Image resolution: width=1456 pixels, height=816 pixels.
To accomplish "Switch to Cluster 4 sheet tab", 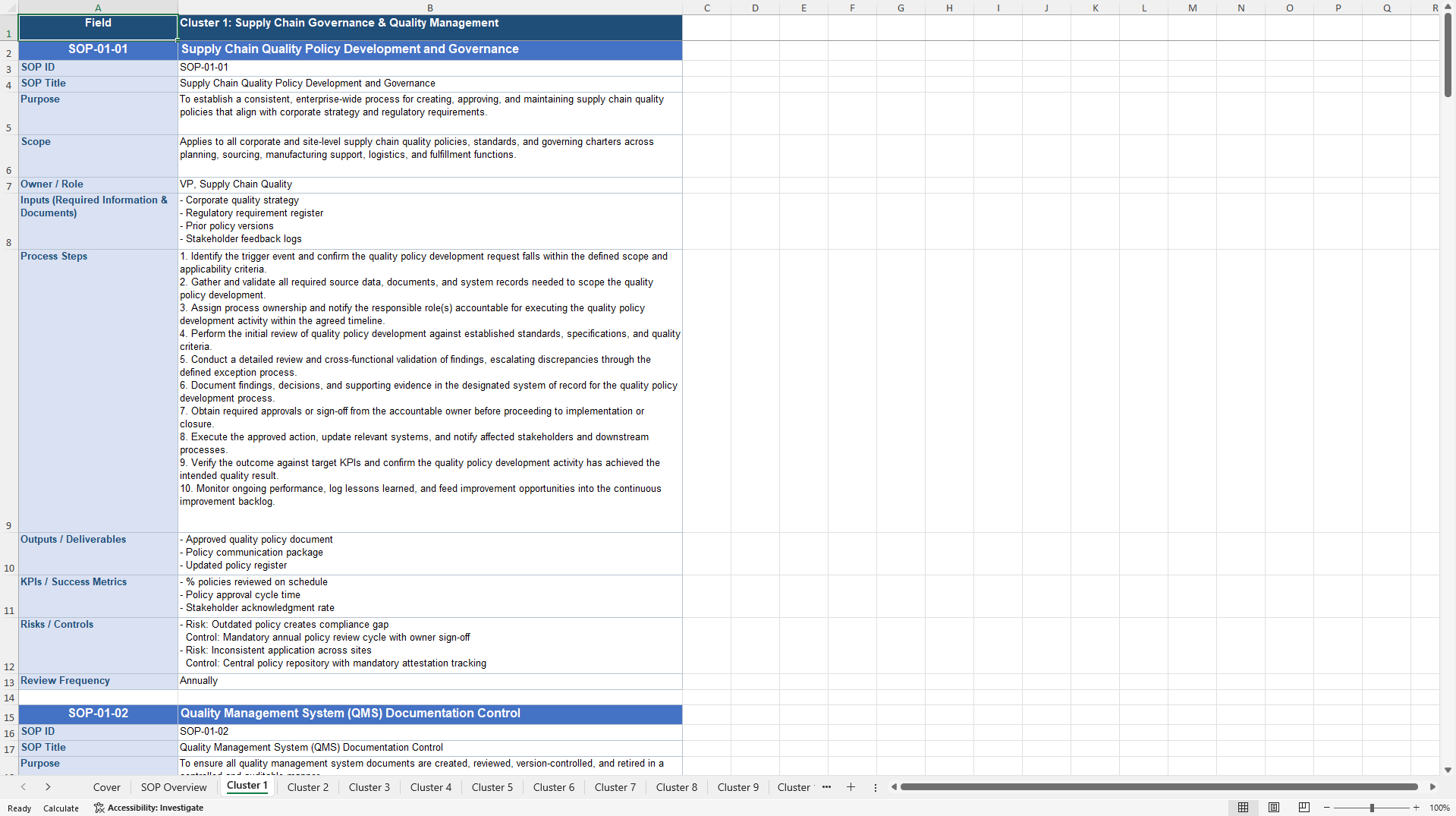I will pos(431,787).
